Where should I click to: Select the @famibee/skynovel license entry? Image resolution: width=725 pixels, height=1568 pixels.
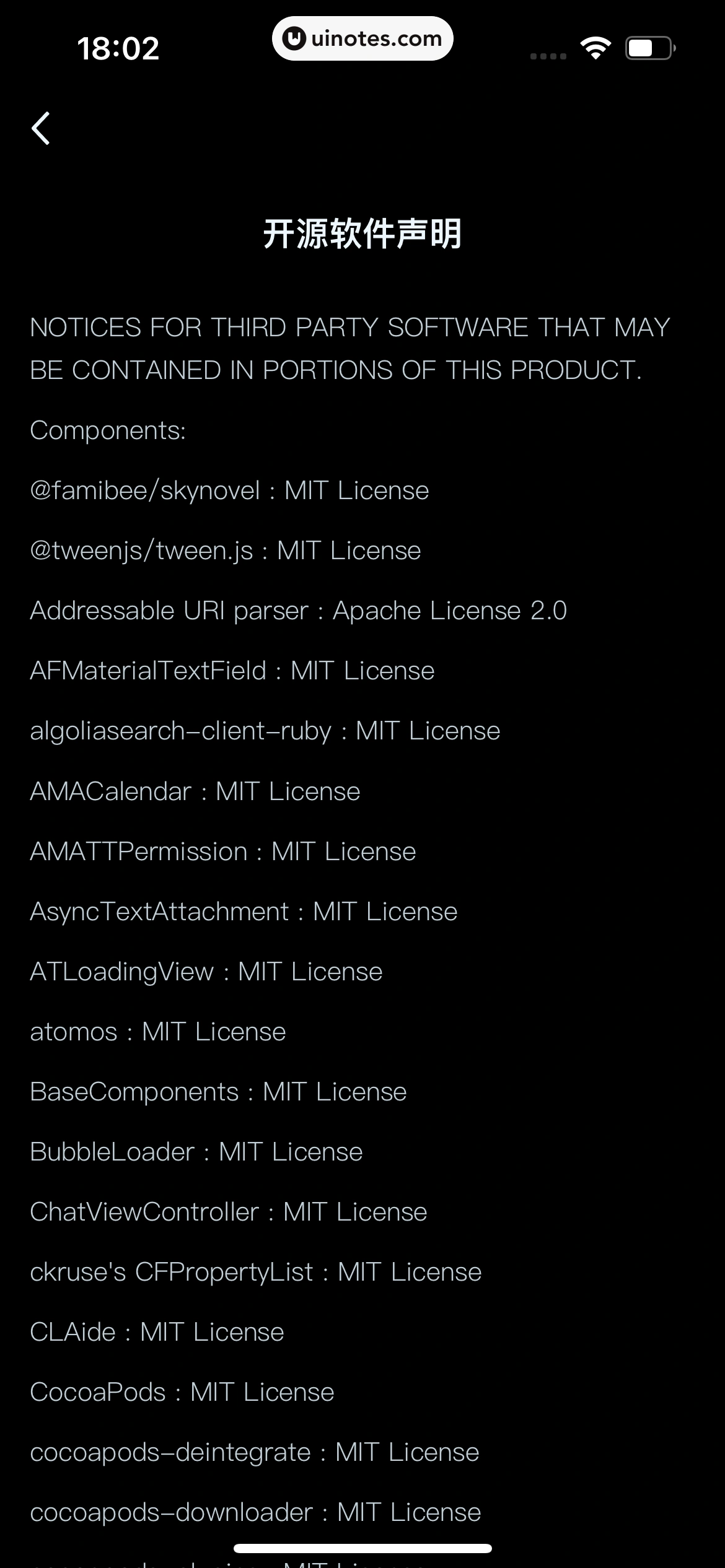[229, 490]
